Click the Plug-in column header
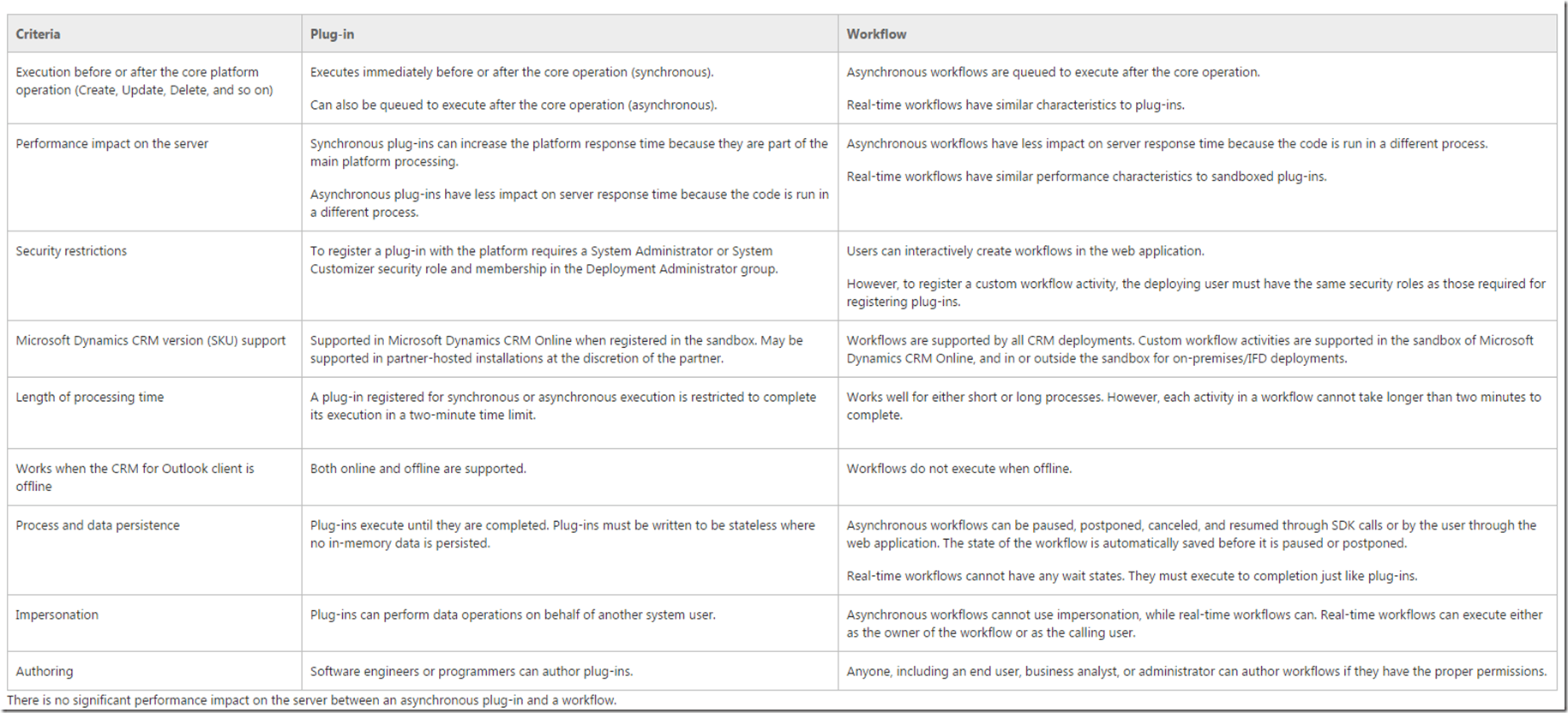 [x=332, y=34]
